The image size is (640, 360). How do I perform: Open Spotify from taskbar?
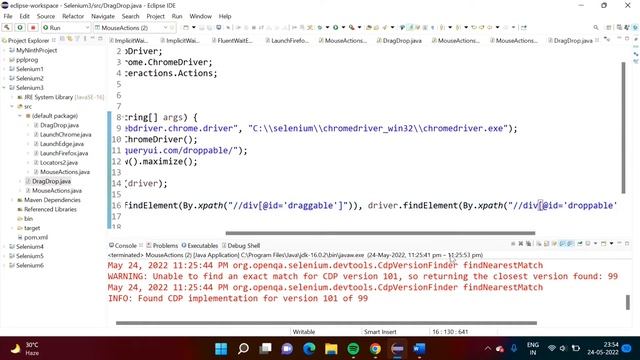click(x=353, y=349)
